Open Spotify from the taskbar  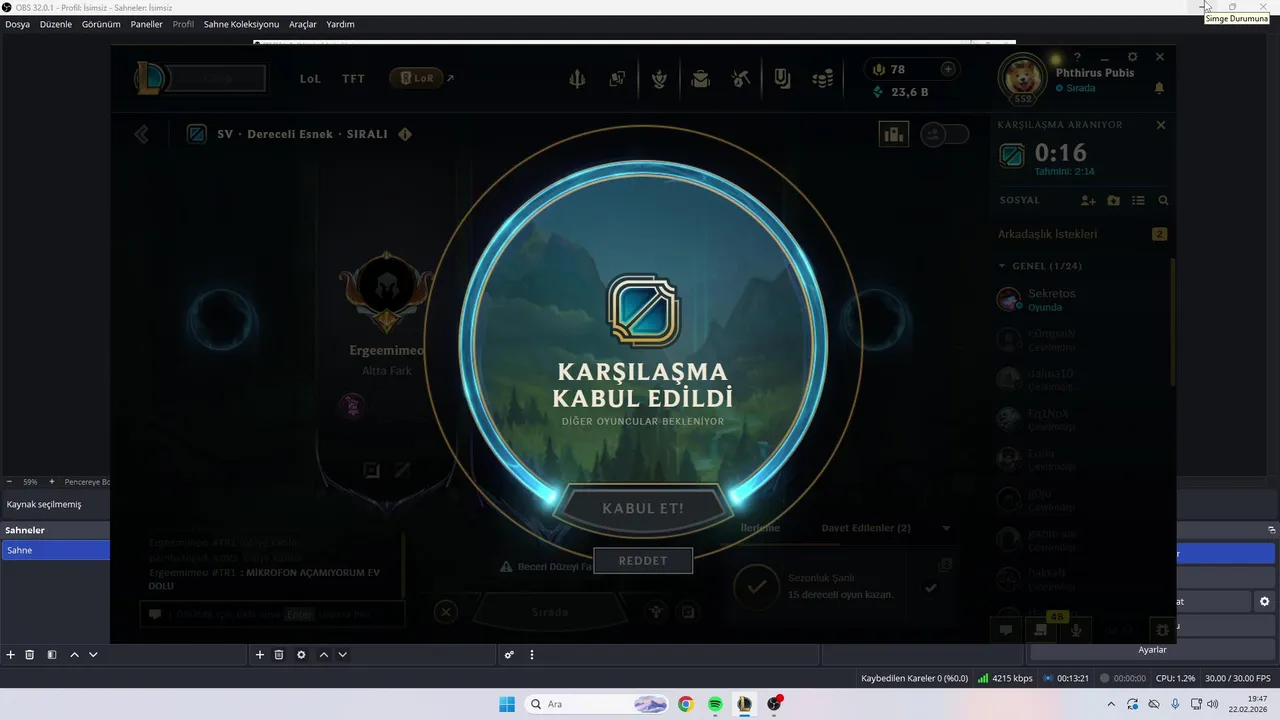point(715,704)
